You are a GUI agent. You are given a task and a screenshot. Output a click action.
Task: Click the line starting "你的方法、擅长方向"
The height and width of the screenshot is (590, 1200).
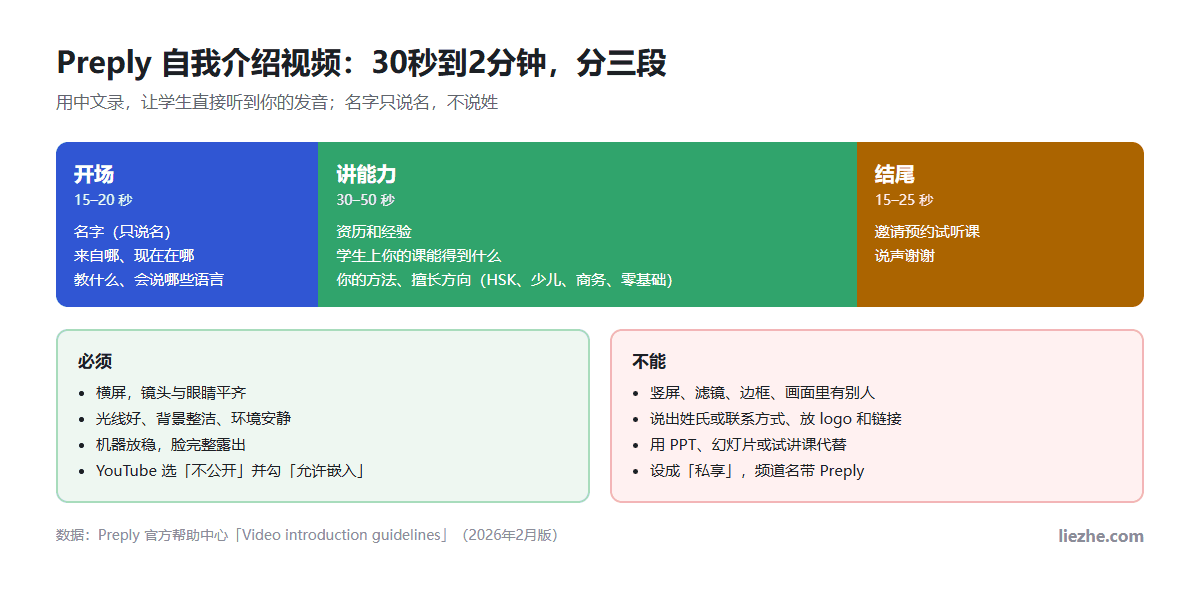(504, 279)
